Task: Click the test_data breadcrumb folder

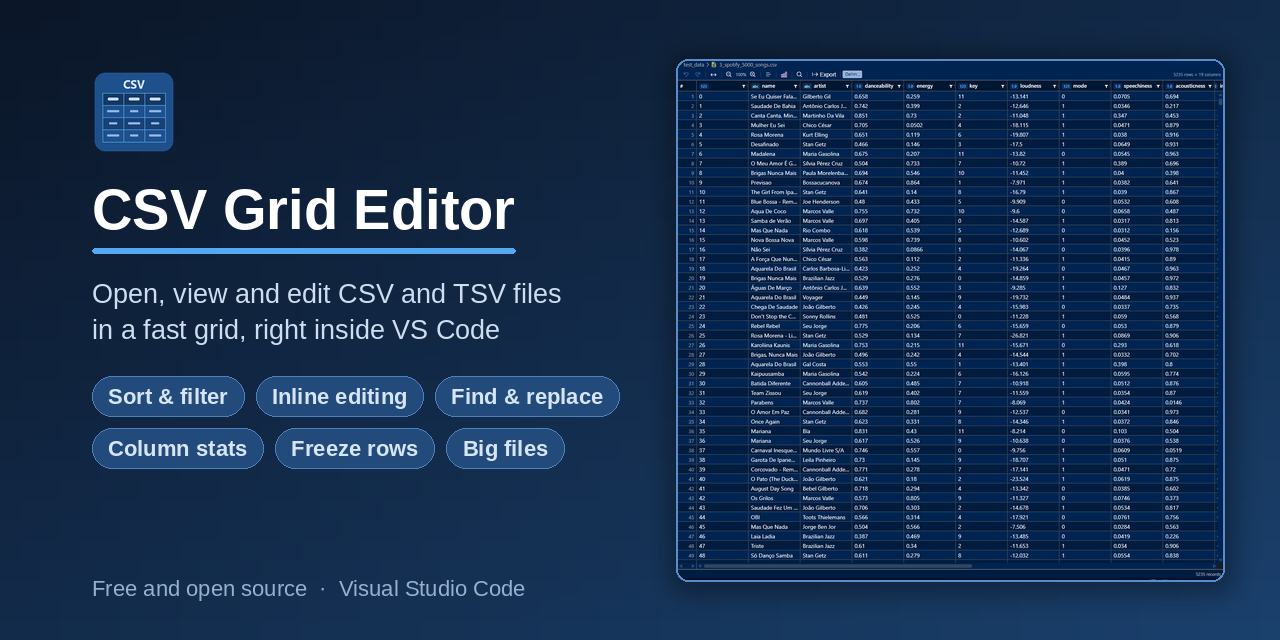Action: (x=694, y=65)
